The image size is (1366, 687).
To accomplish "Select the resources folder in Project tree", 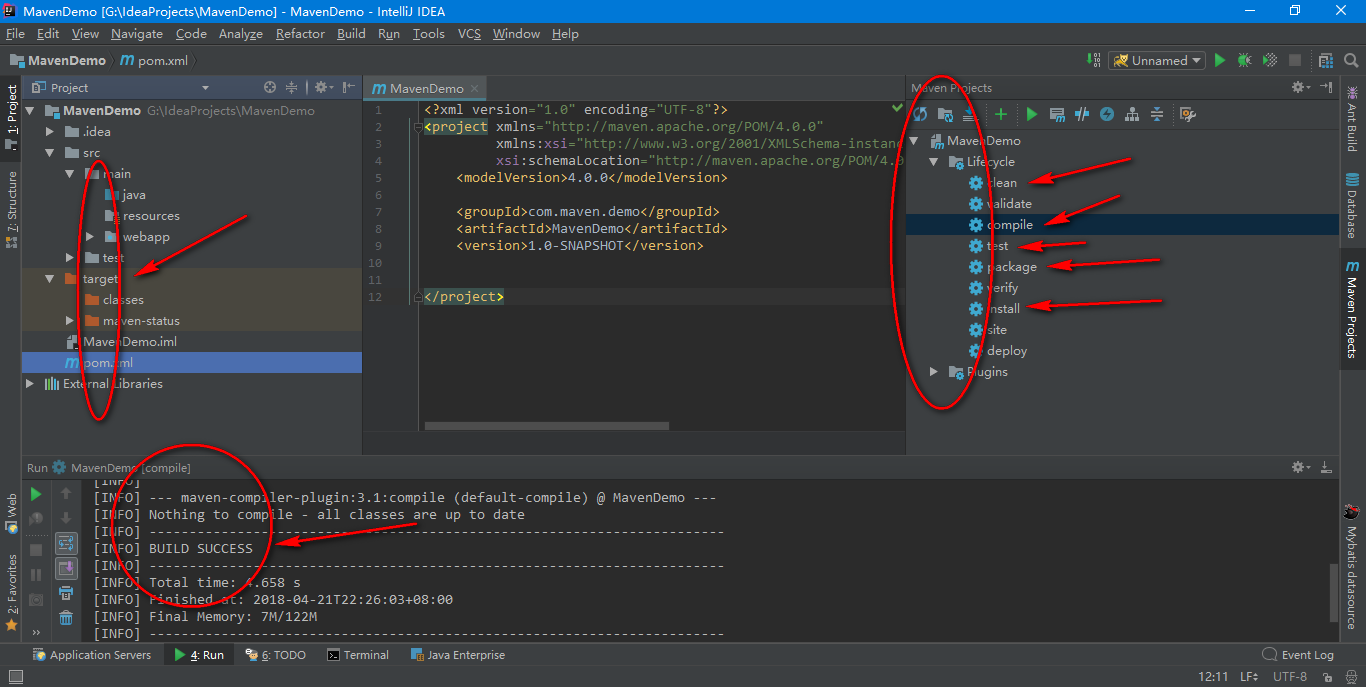I will 151,216.
